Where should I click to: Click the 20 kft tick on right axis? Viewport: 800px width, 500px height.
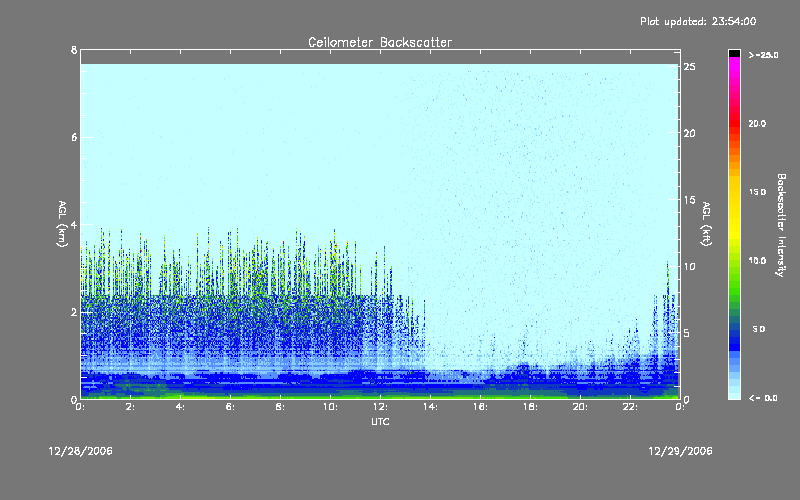click(689, 133)
